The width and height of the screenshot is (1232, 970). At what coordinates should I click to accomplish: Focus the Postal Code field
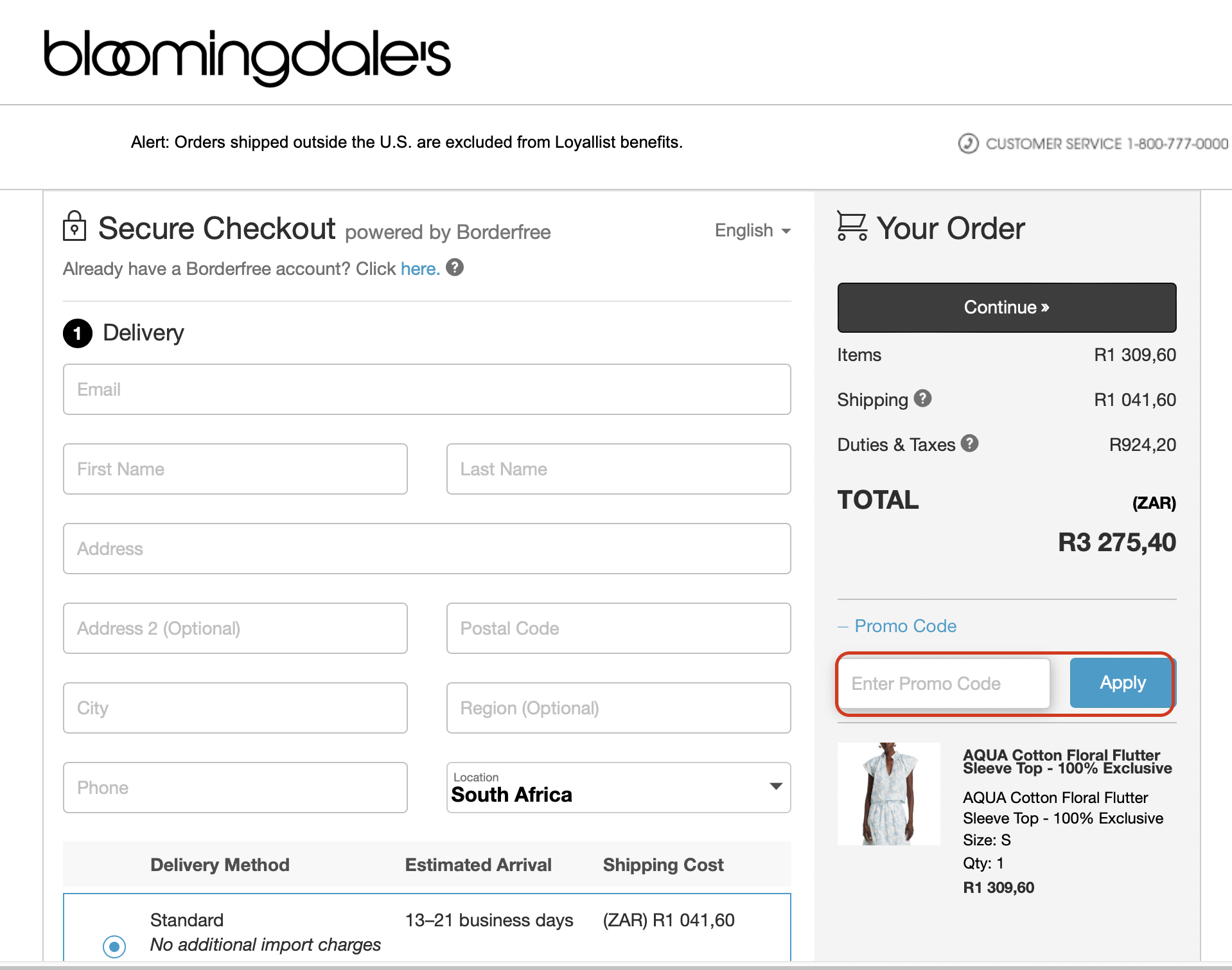pos(619,628)
